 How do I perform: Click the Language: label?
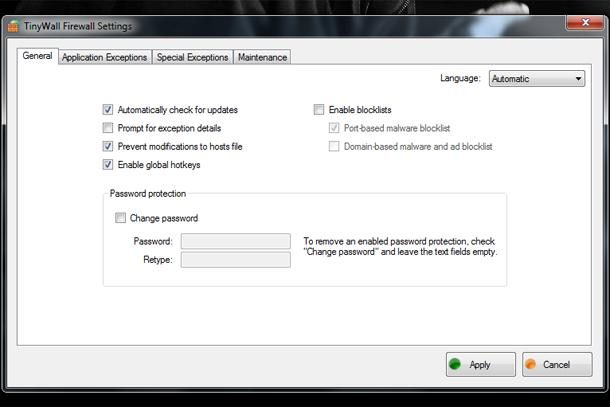(x=460, y=78)
